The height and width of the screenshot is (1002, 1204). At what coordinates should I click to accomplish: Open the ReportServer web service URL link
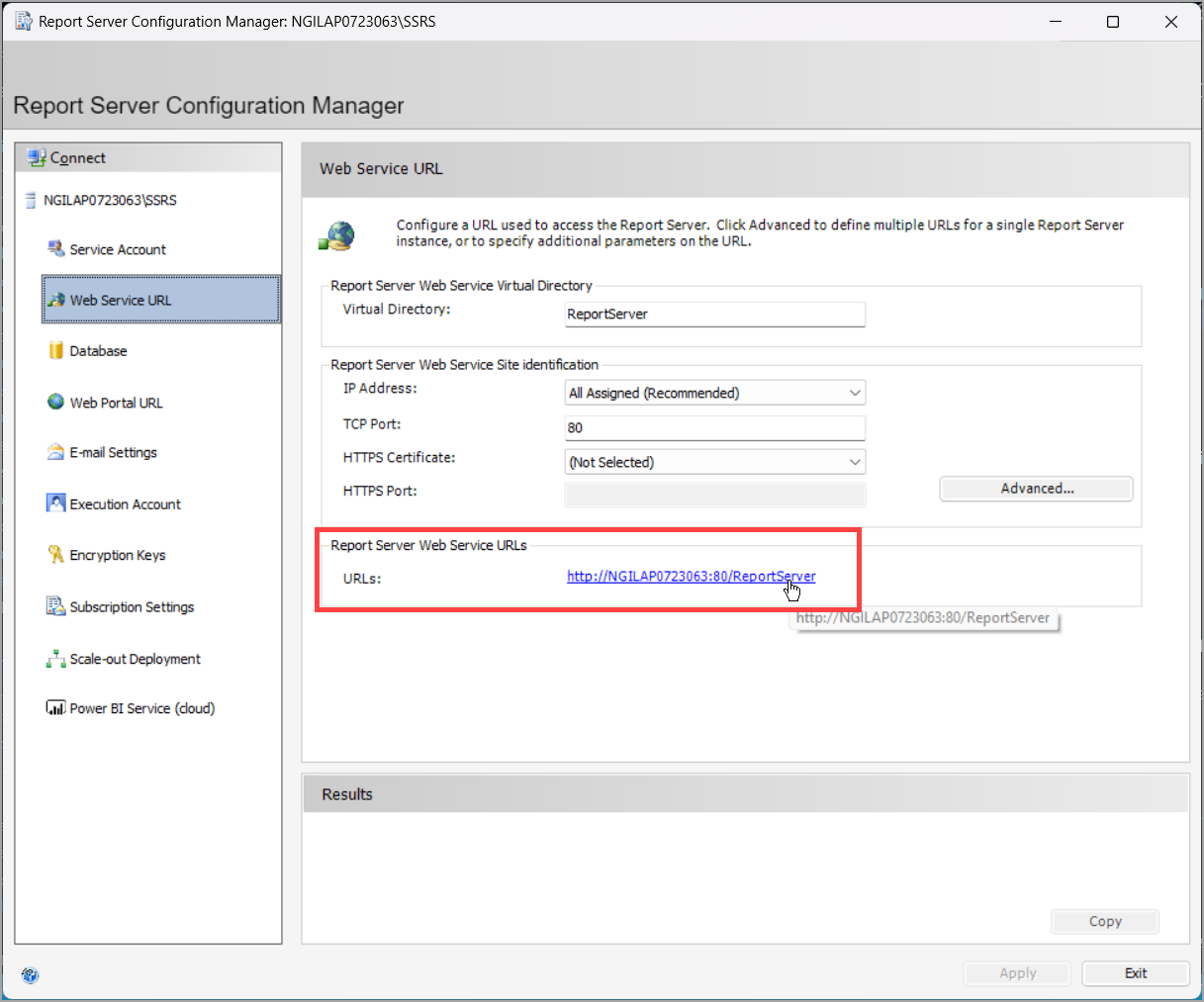(692, 577)
